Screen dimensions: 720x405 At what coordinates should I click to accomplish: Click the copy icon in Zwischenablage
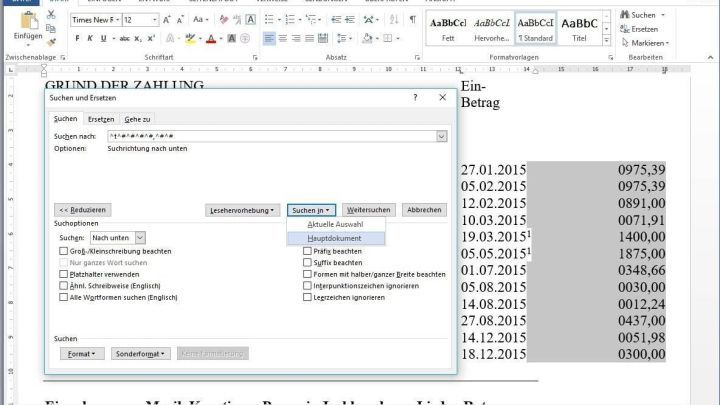pyautogui.click(x=51, y=28)
